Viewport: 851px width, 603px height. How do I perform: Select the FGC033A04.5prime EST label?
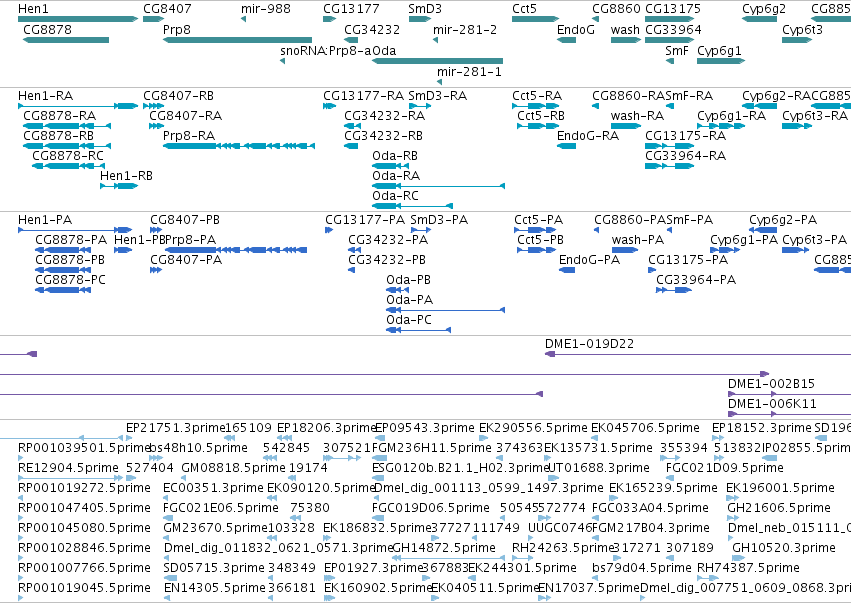650,507
